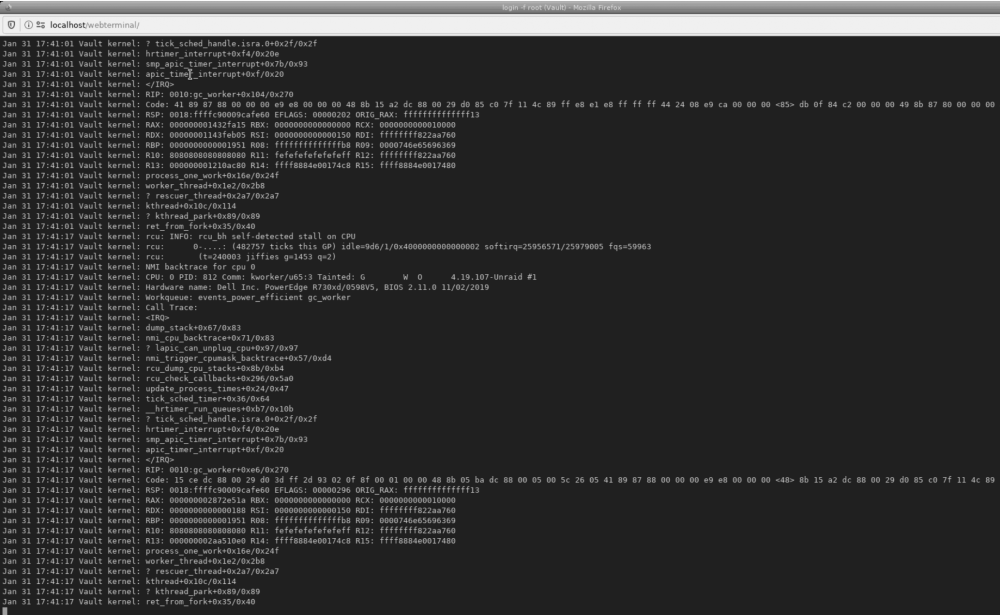Show site information via the info icon
The width and height of the screenshot is (1000, 615).
tap(29, 25)
